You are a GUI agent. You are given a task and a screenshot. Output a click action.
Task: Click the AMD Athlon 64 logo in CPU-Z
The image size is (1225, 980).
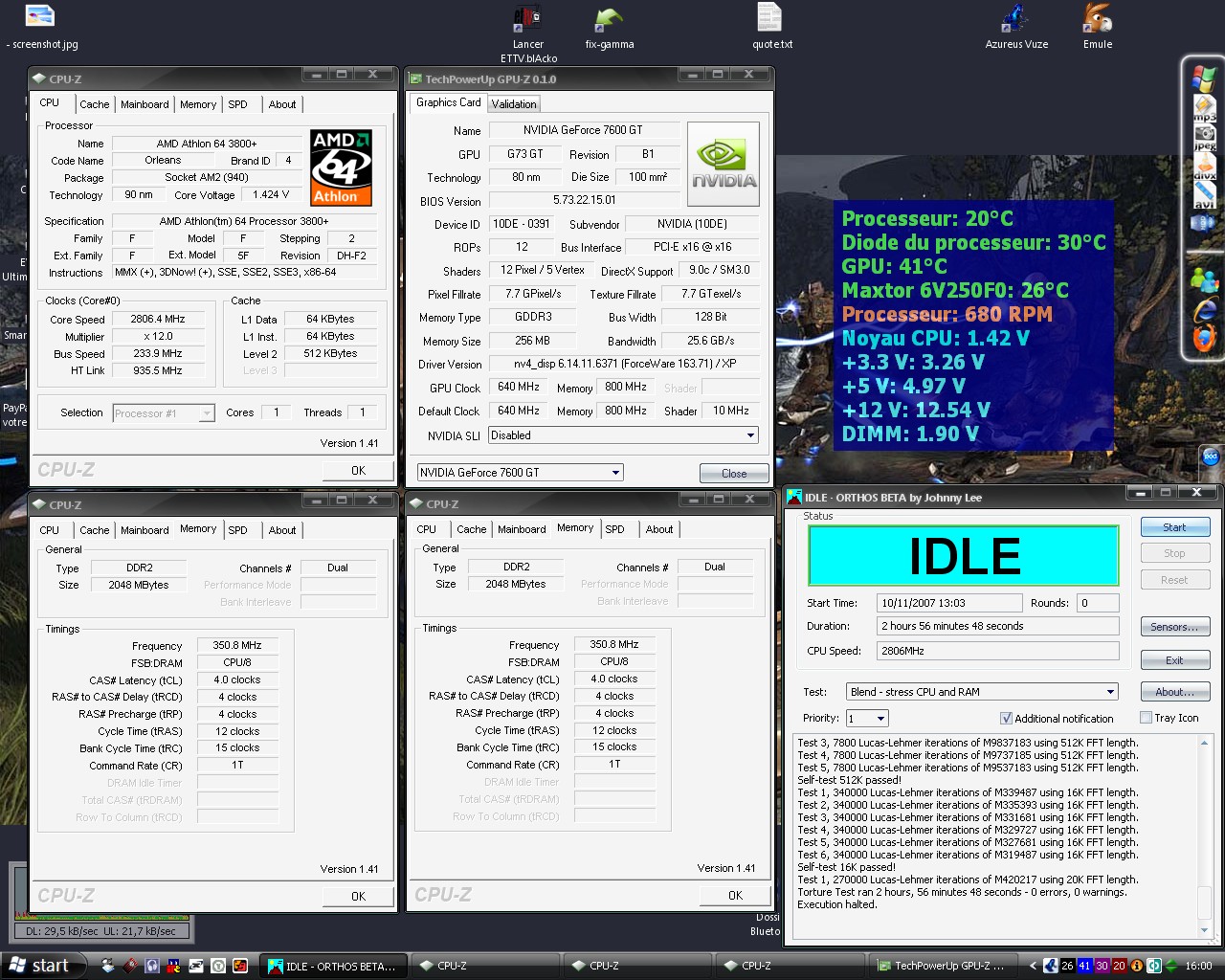(x=342, y=167)
